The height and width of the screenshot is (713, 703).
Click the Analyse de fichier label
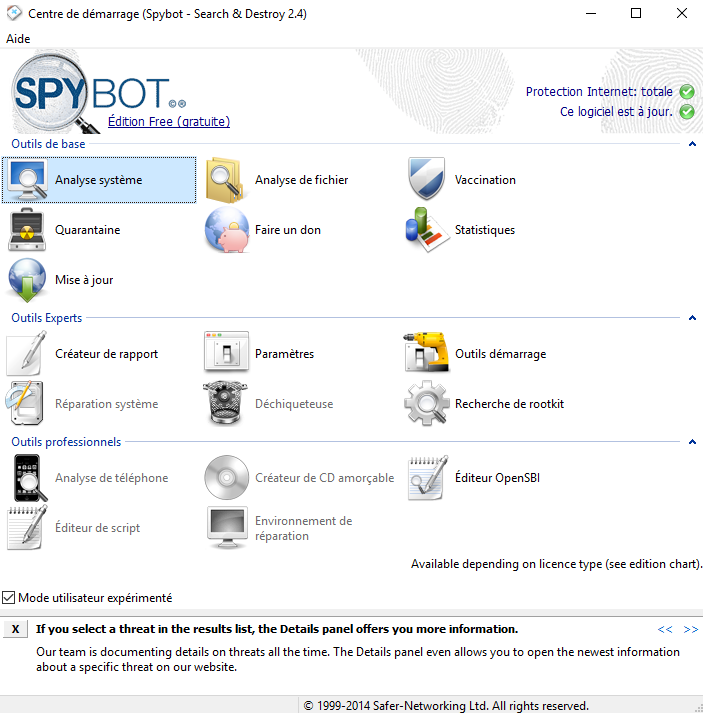[x=301, y=180]
